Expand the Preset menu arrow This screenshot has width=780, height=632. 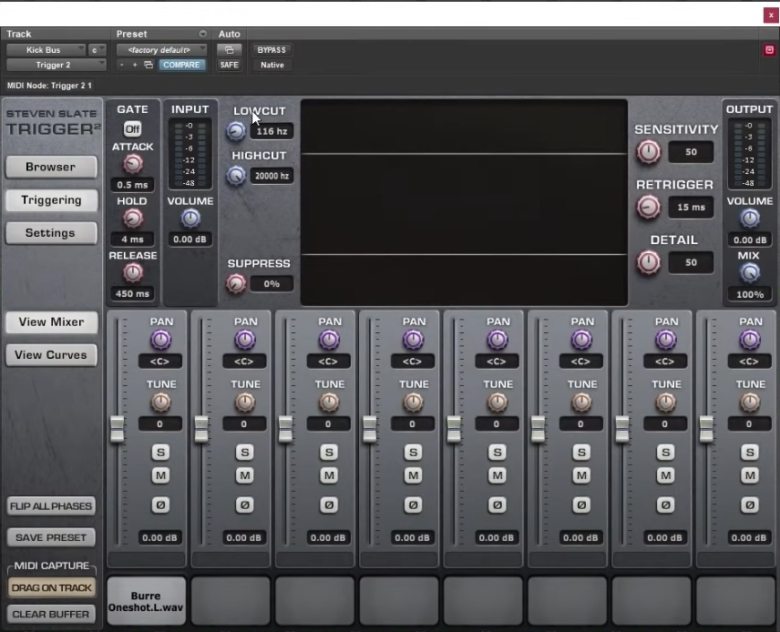tap(202, 34)
